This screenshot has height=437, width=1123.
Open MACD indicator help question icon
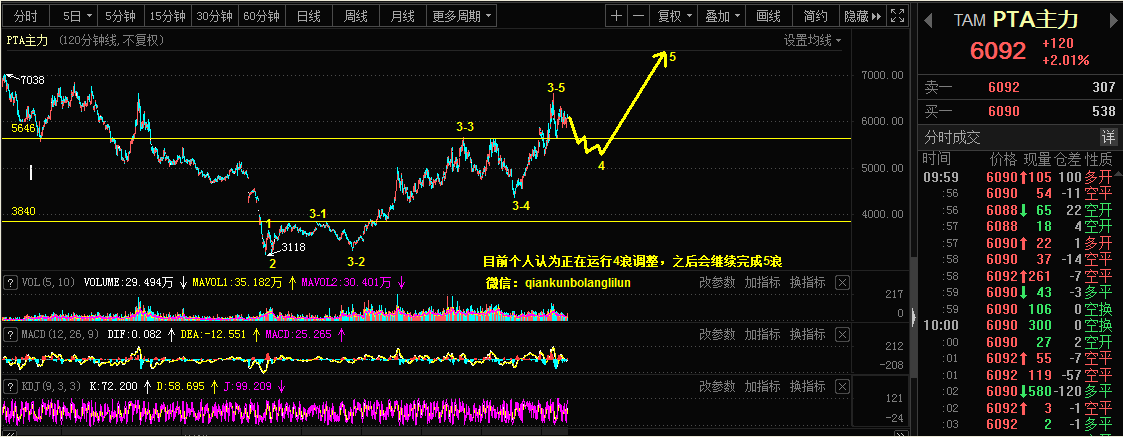click(11, 333)
